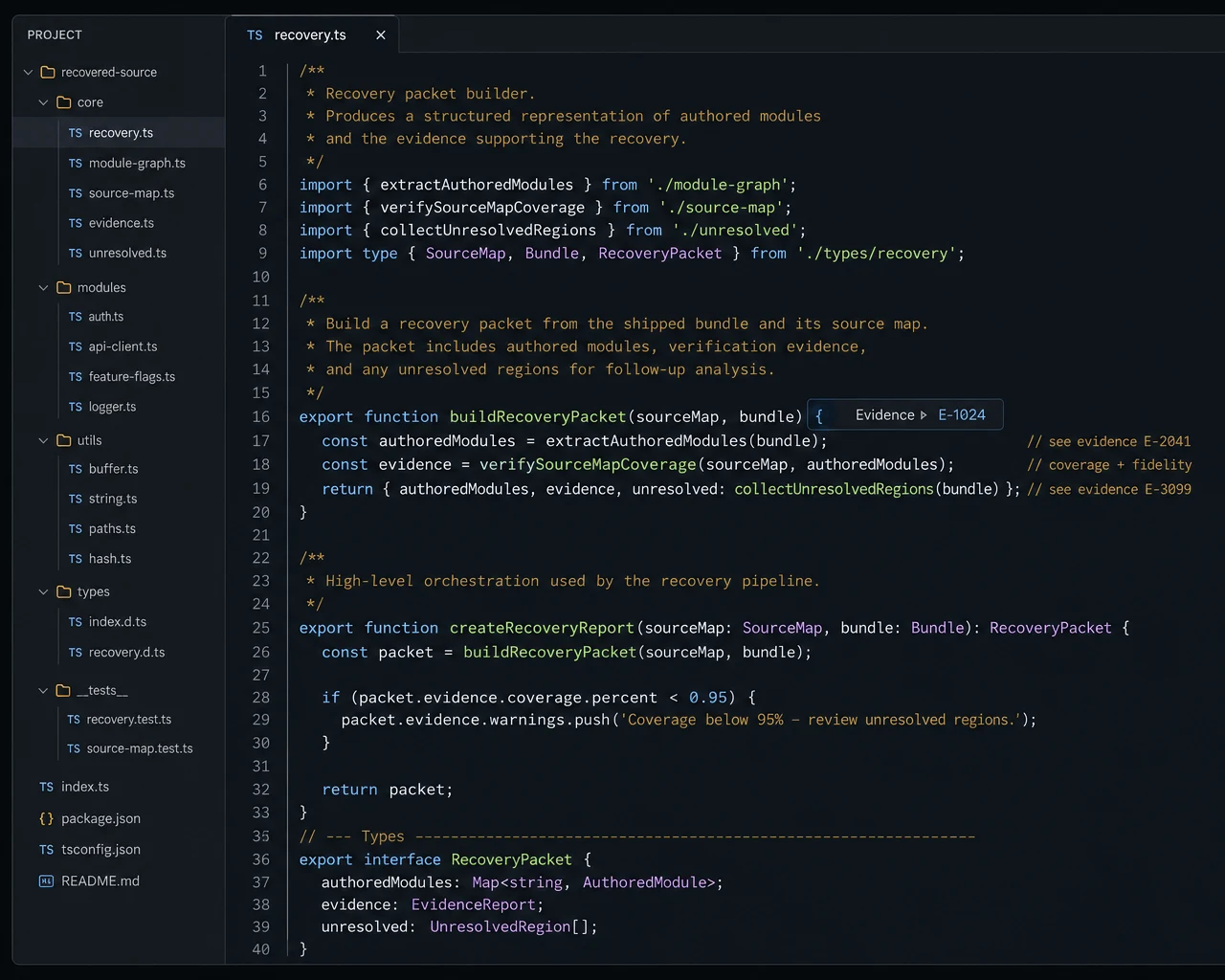Click the 'Coverage below 95%' string literal
The height and width of the screenshot is (980, 1225).
tap(823, 720)
